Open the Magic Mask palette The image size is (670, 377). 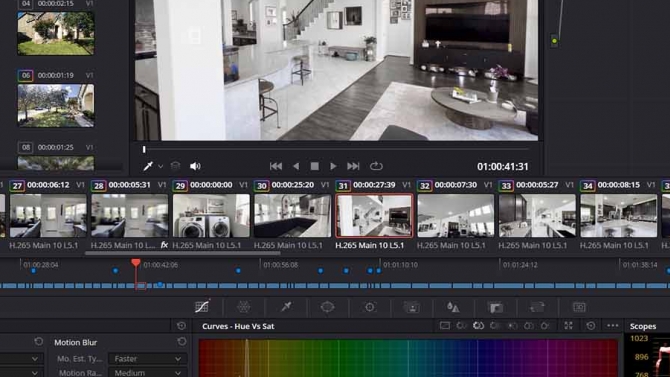coord(411,307)
